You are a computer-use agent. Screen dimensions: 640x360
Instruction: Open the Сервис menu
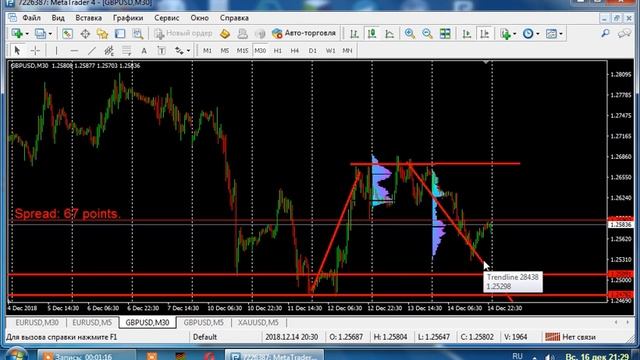click(x=167, y=18)
